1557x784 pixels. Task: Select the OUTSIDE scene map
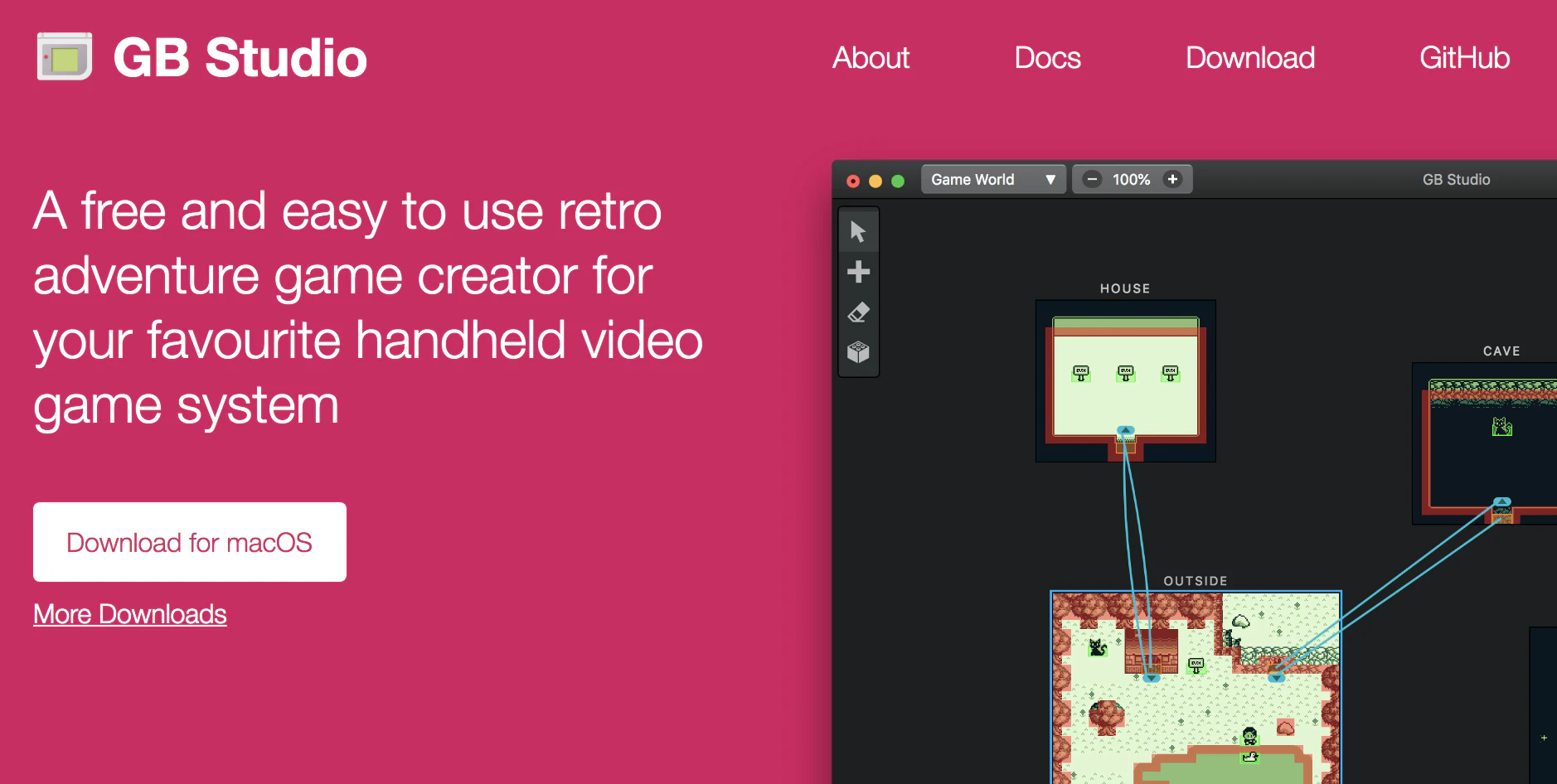point(1196,687)
